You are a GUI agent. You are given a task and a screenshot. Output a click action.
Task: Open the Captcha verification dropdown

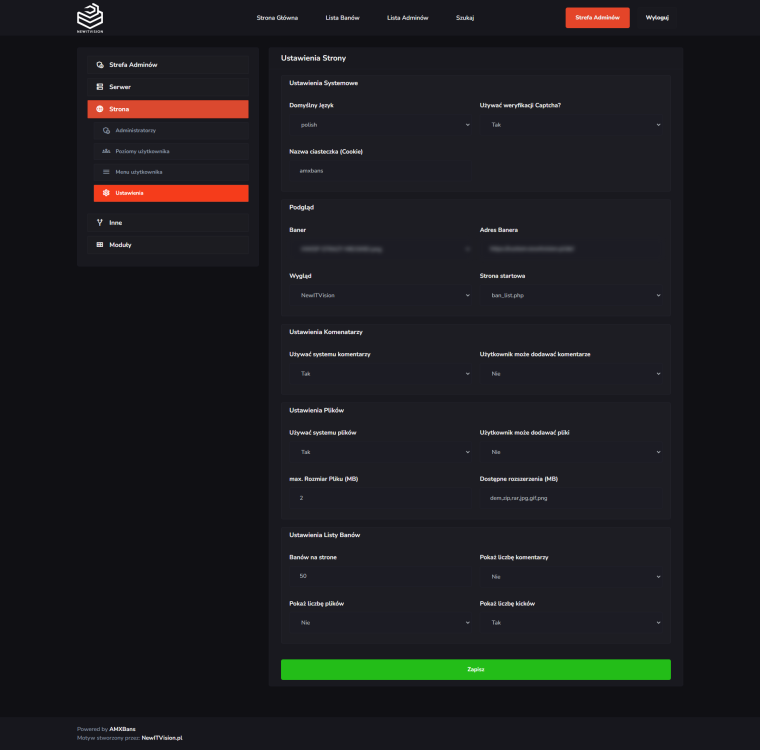click(x=571, y=125)
